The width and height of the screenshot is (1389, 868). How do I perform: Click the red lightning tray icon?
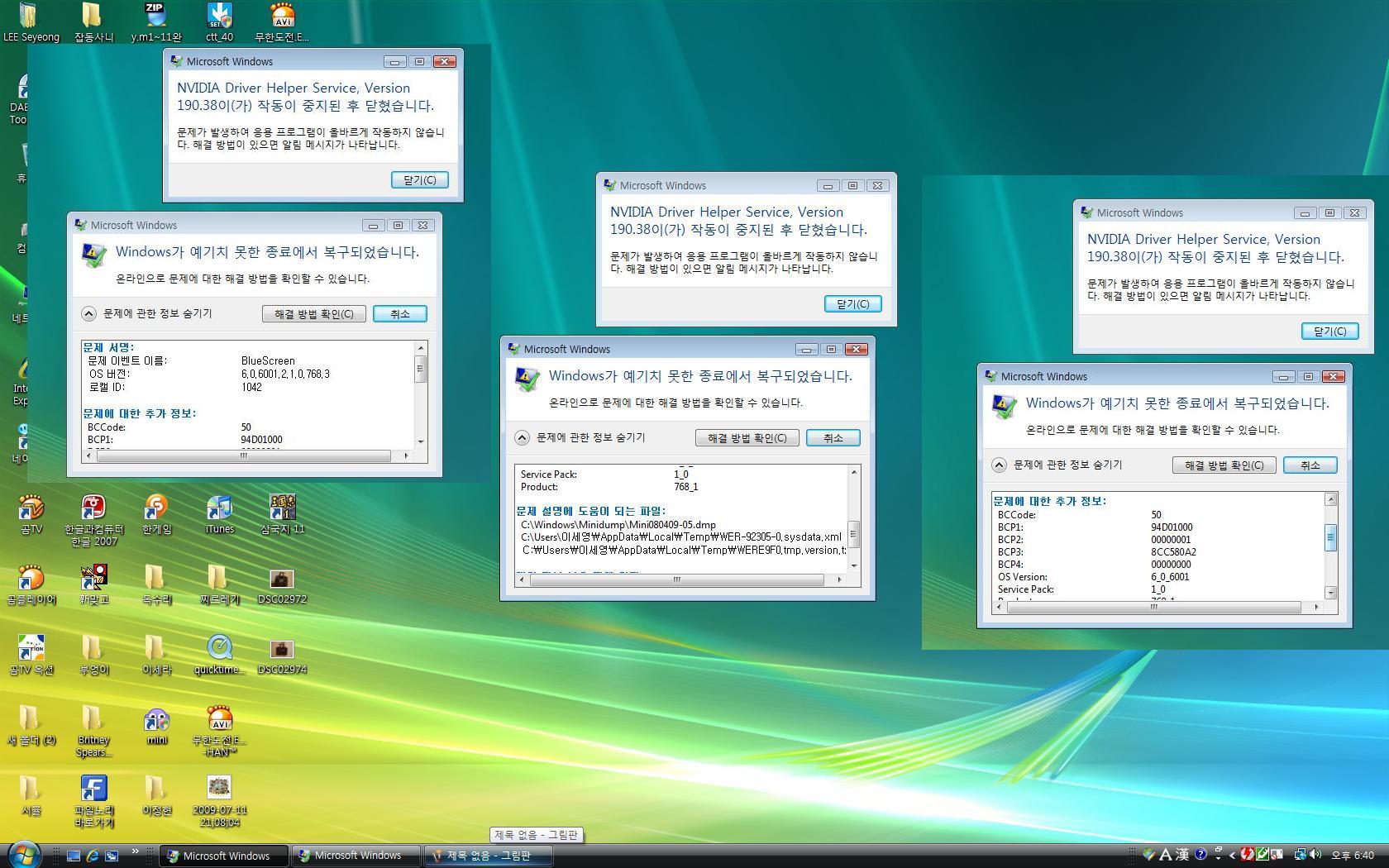pos(1248,855)
